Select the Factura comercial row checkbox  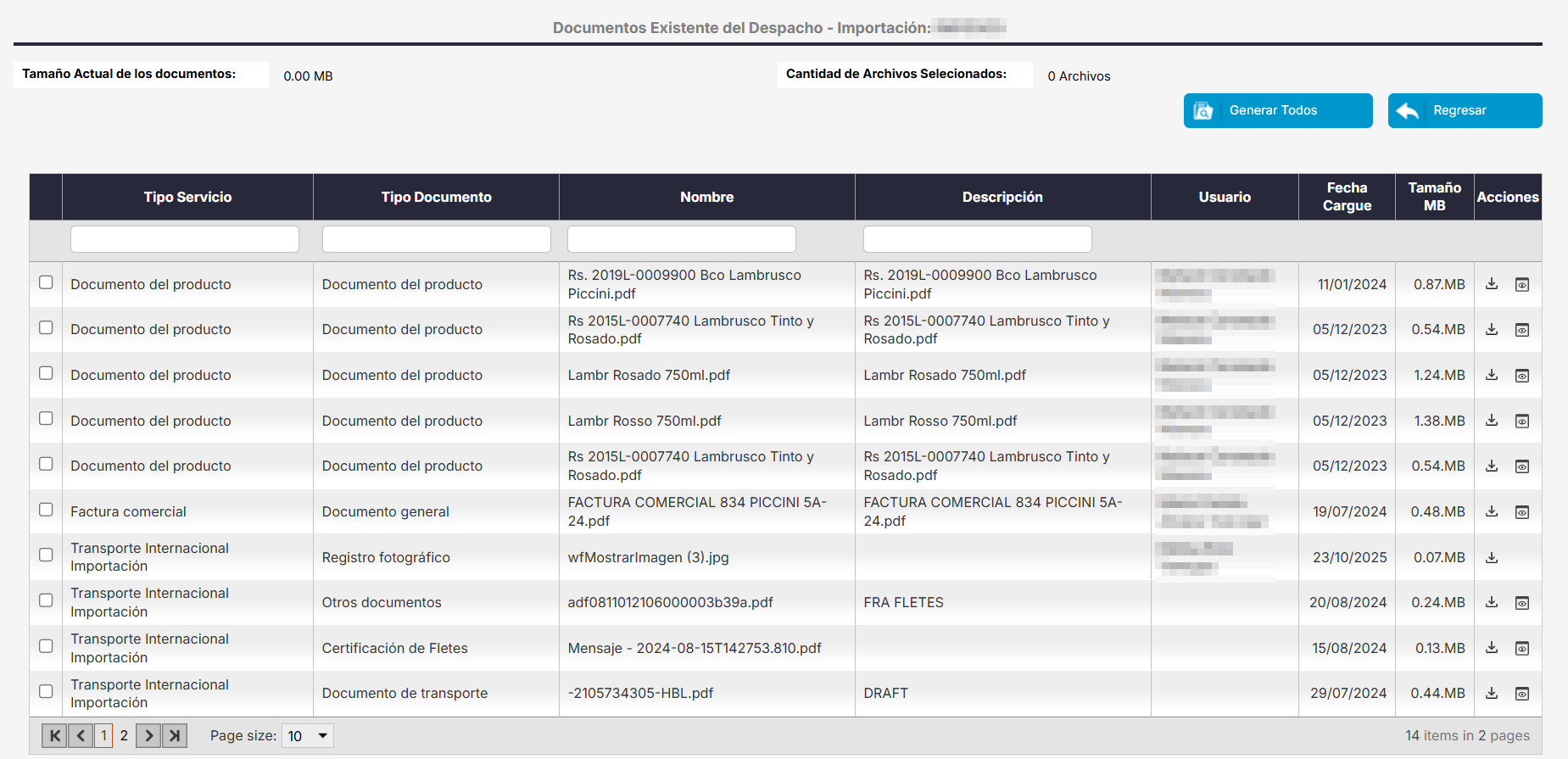[x=46, y=510]
